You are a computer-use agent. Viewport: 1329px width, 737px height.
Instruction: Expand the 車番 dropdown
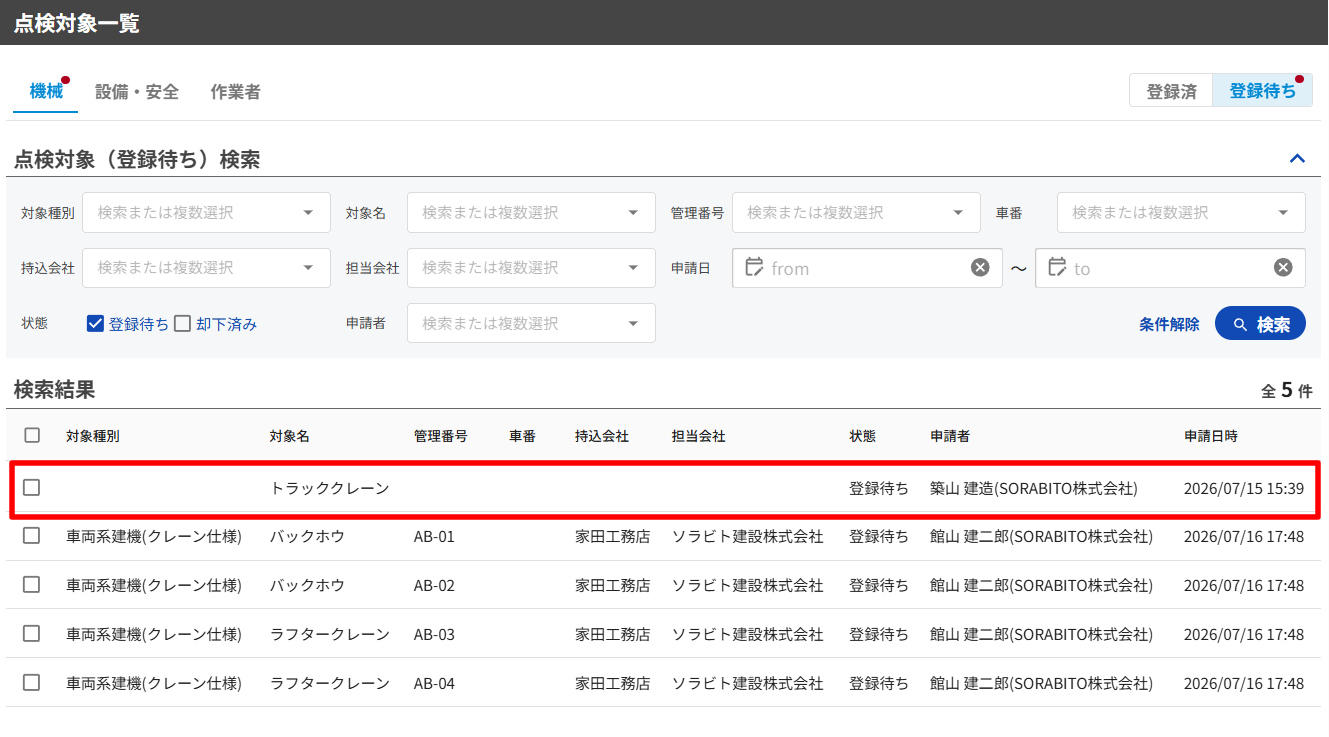click(1181, 212)
